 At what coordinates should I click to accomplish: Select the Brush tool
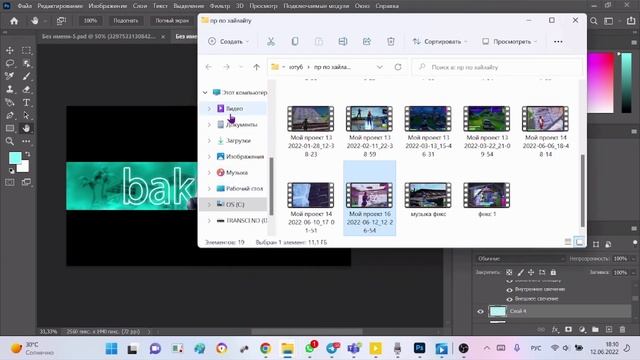(26, 76)
